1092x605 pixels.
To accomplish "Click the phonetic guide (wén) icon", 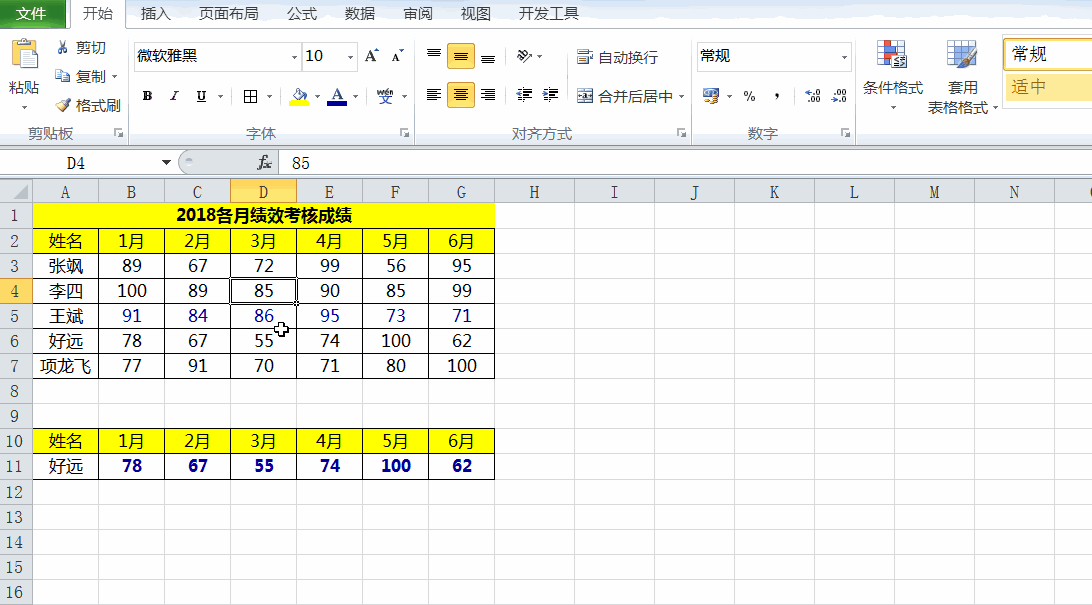I will (385, 96).
